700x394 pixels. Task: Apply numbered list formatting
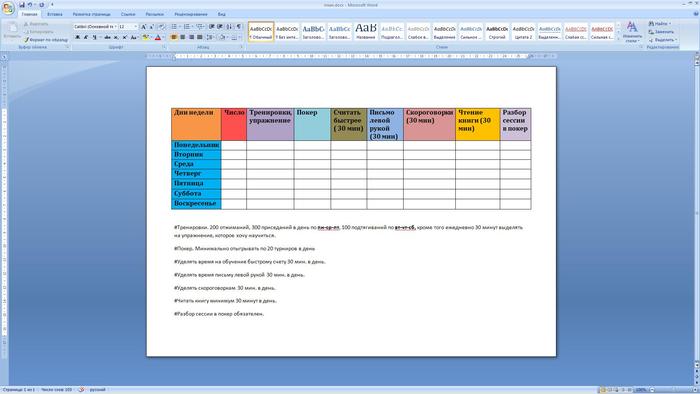click(187, 27)
